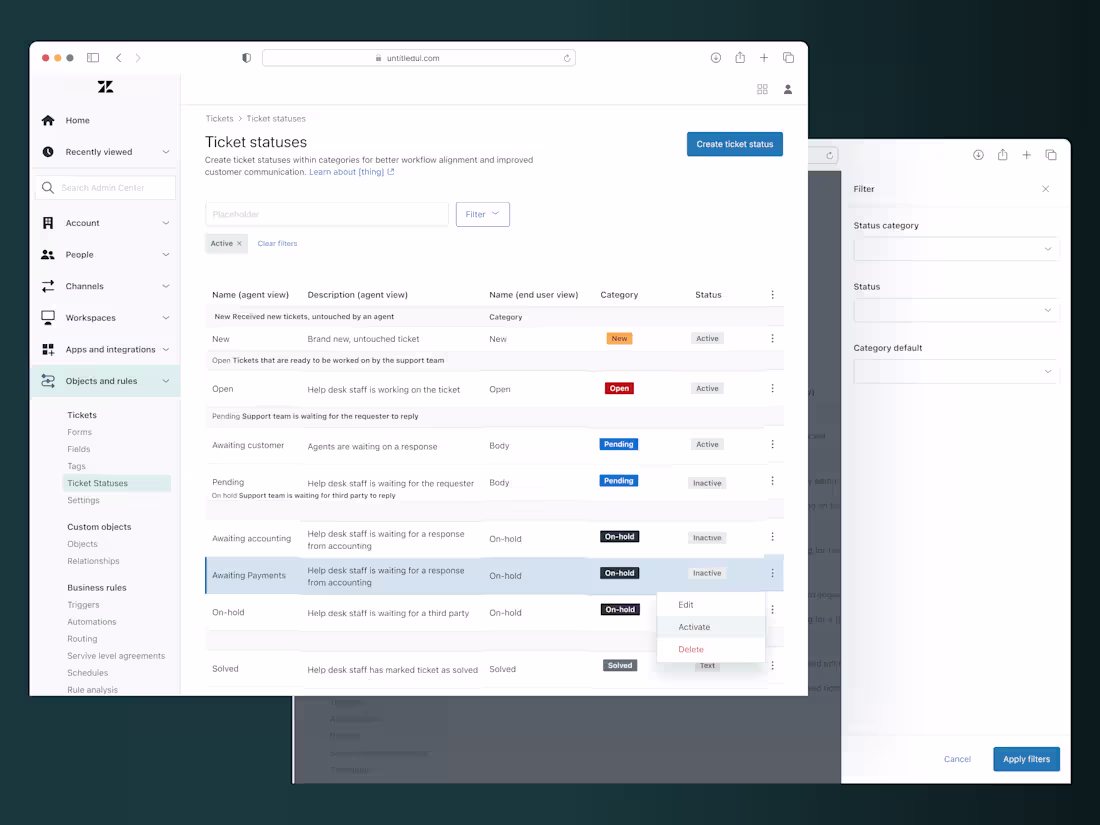This screenshot has height=825, width=1100.
Task: Click the user profile avatar icon
Action: click(x=788, y=89)
